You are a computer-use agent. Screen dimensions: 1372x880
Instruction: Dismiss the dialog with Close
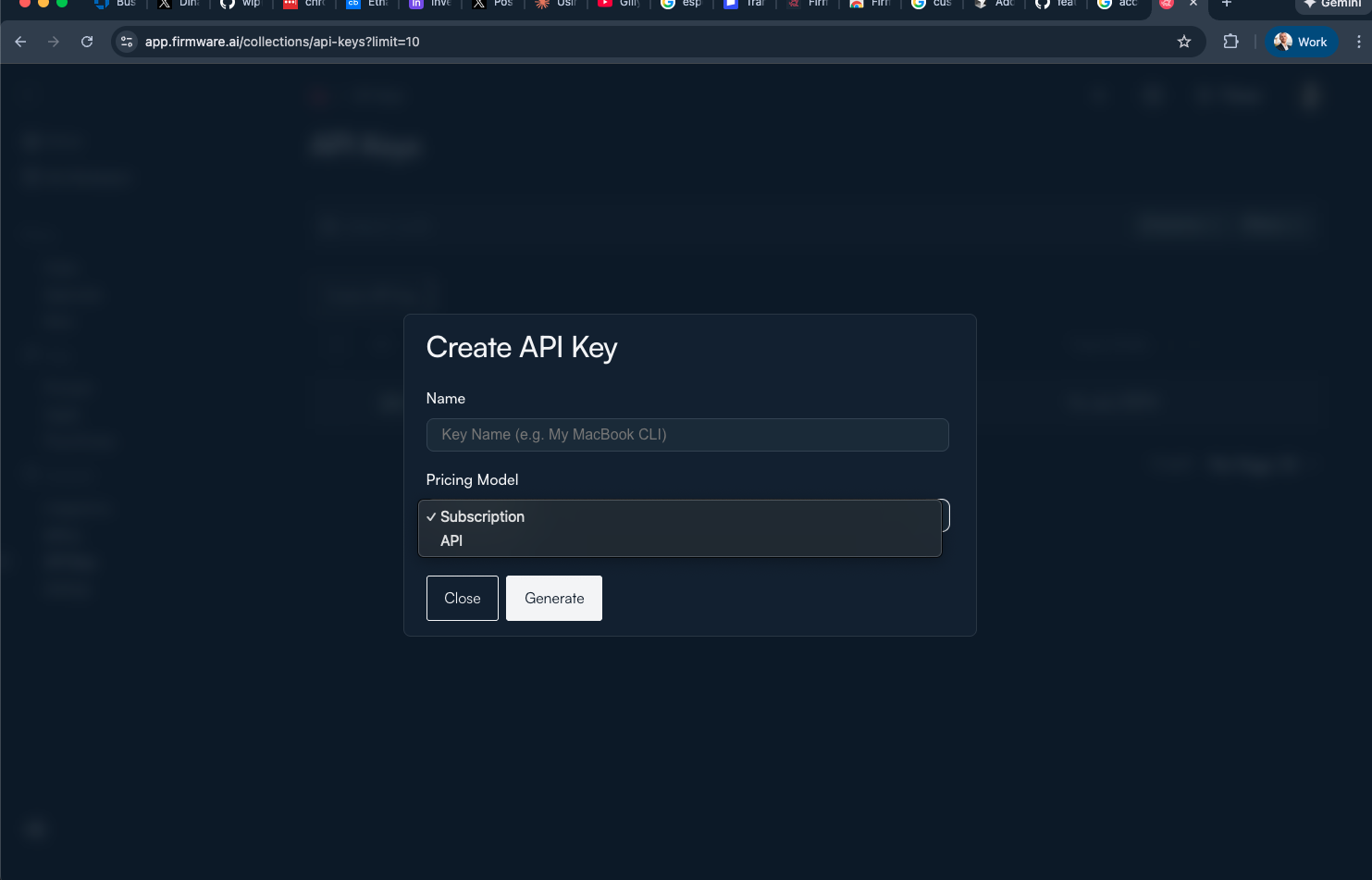[x=462, y=598]
